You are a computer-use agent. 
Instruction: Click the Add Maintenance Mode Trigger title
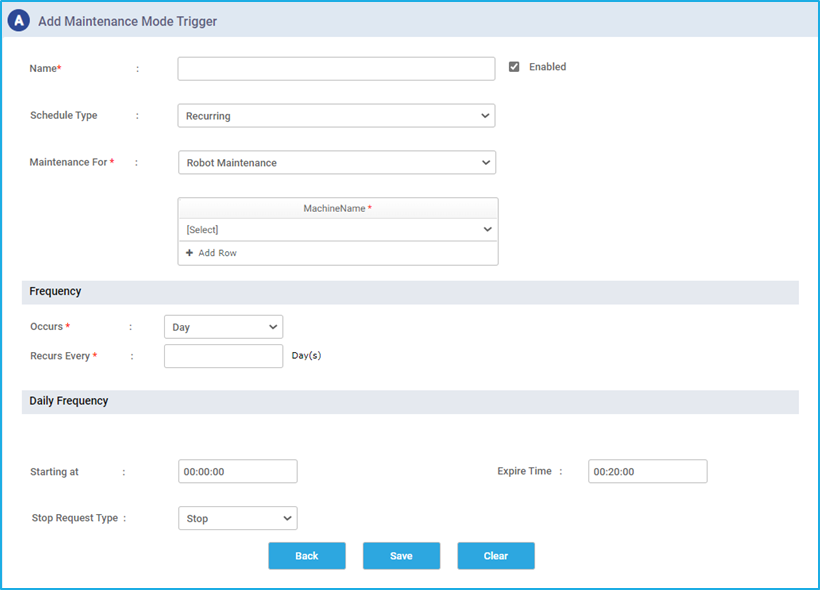tap(128, 21)
